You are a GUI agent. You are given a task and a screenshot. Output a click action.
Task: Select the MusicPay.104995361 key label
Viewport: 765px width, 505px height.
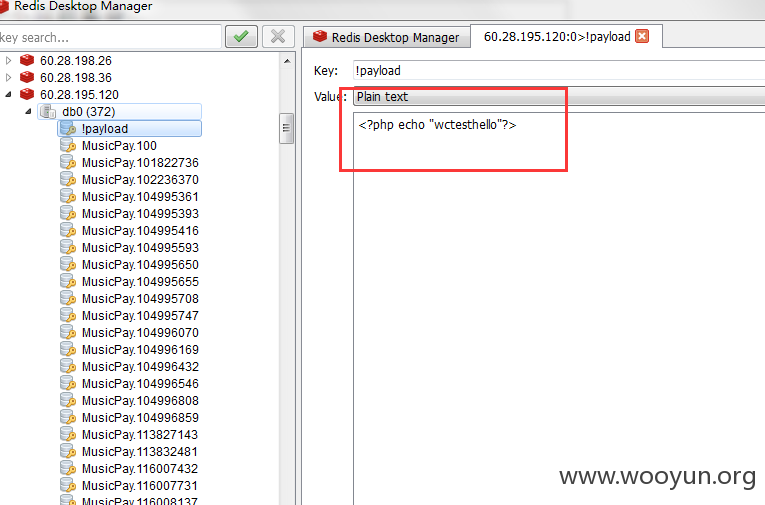coord(140,197)
